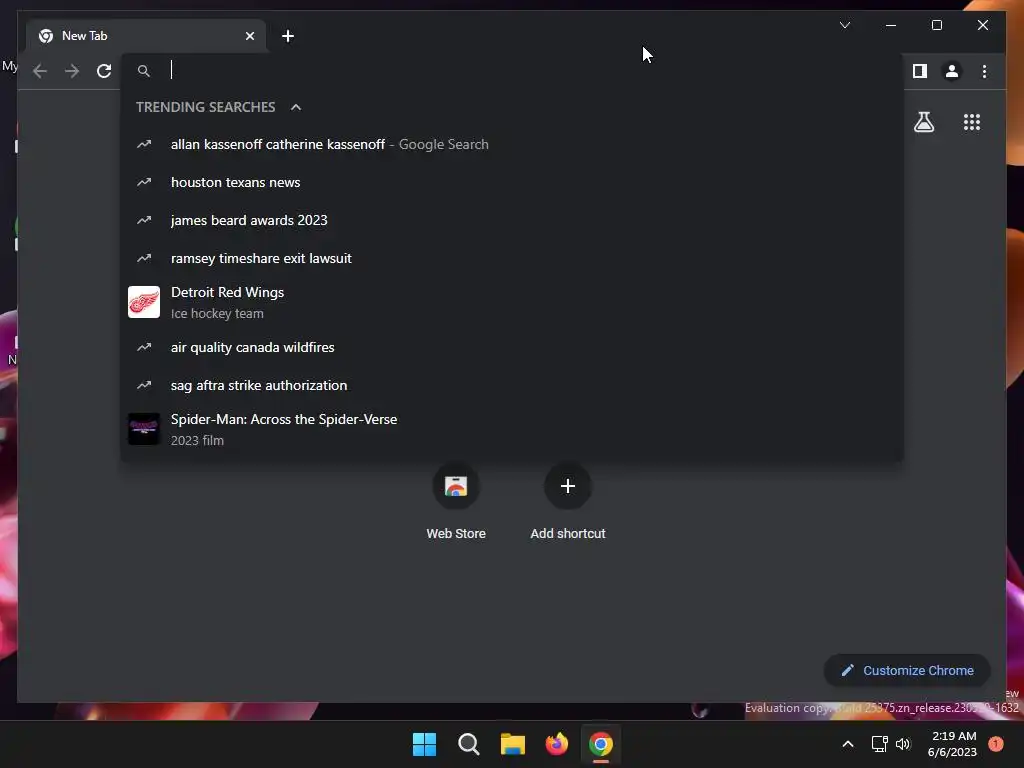
Task: Click the trending arrow beside houston texans news
Action: coord(144,182)
